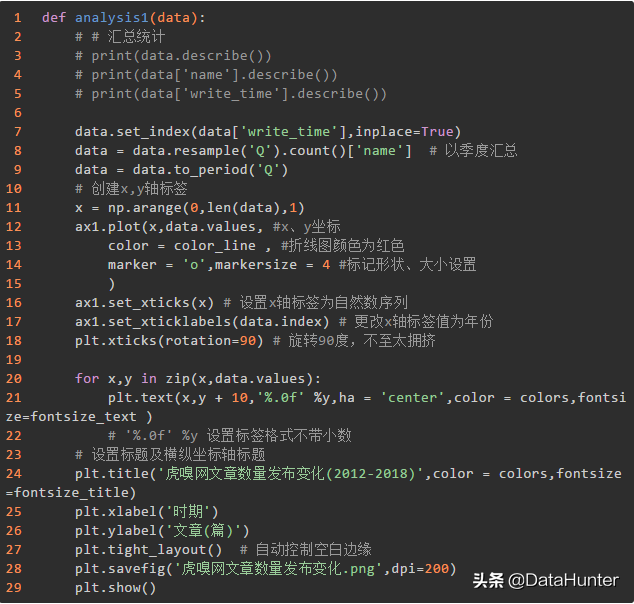634x604 pixels.
Task: Click the for loop keyword on line 20
Action: pyautogui.click(x=86, y=378)
